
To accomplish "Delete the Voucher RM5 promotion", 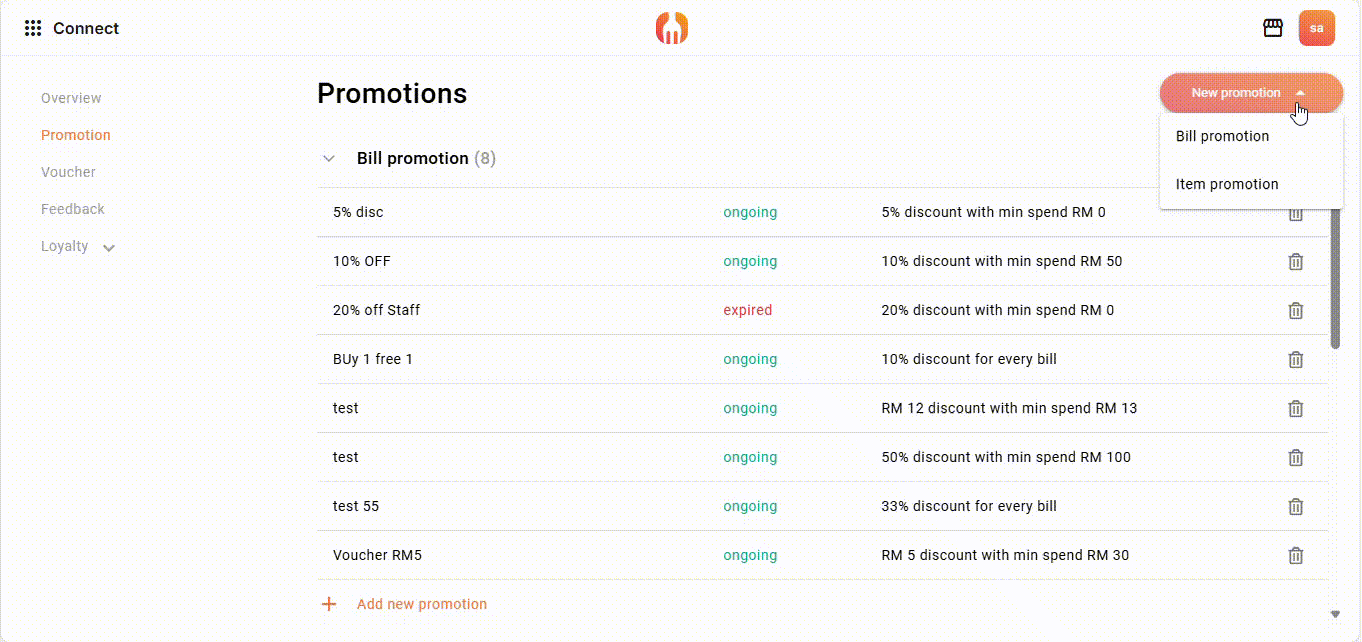I will click(1296, 556).
